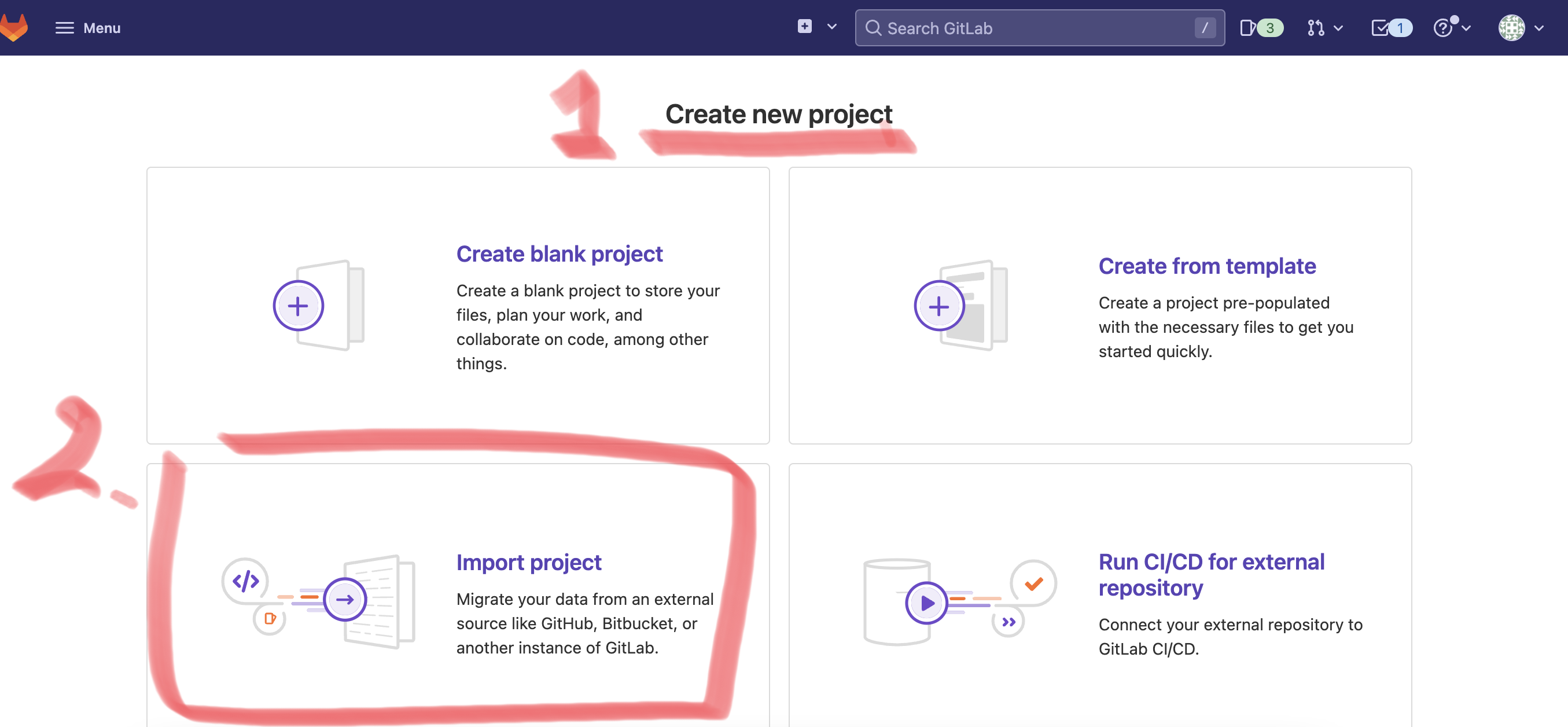Open the user avatar menu
1568x727 pixels.
pyautogui.click(x=1511, y=28)
